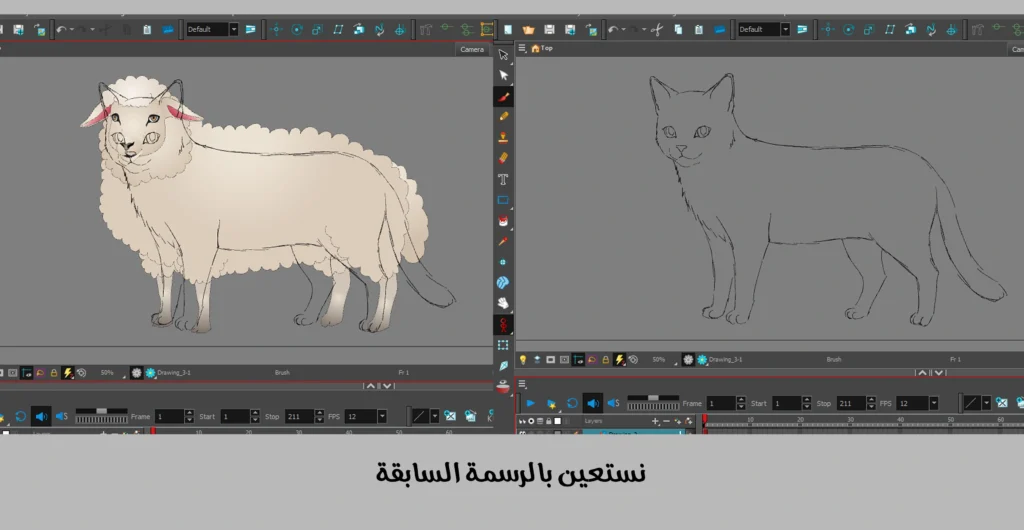Select the Text tool in tools column
The image size is (1024, 530).
pos(503,179)
